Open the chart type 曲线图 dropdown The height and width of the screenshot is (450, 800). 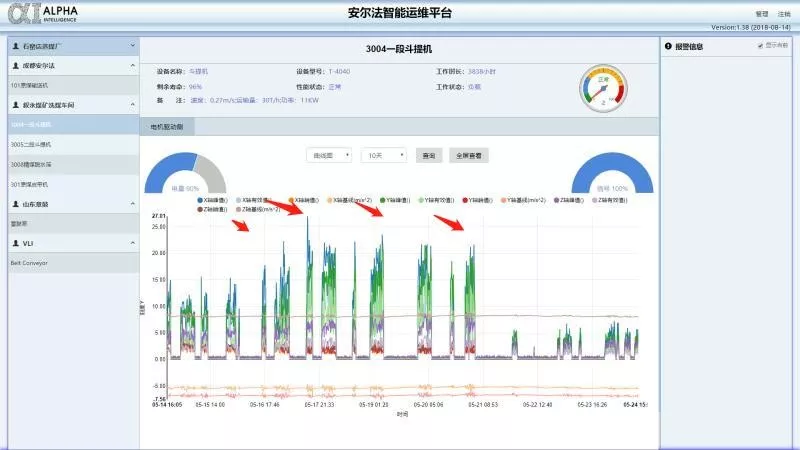point(331,156)
